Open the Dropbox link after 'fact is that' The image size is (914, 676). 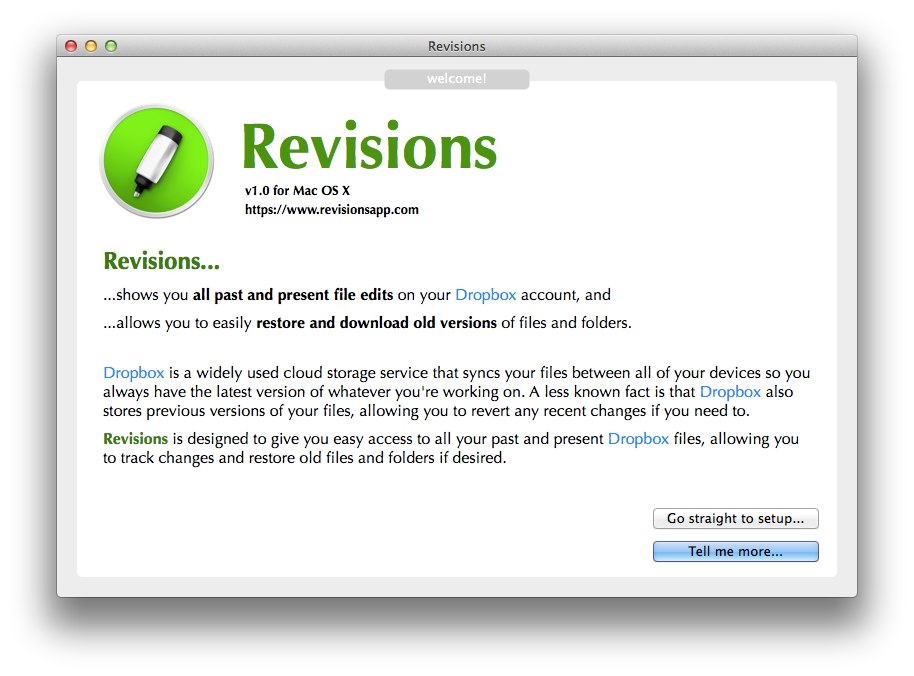coord(730,392)
